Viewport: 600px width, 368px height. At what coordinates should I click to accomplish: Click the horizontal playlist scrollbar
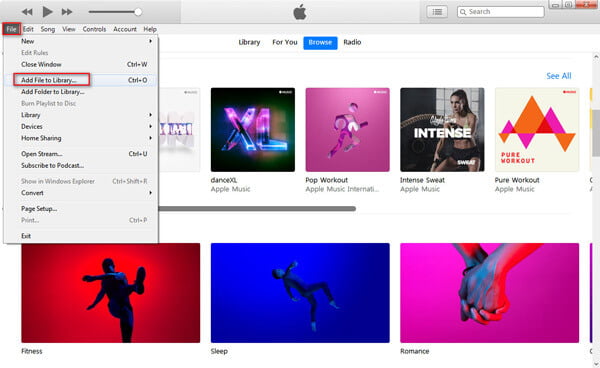click(x=257, y=209)
